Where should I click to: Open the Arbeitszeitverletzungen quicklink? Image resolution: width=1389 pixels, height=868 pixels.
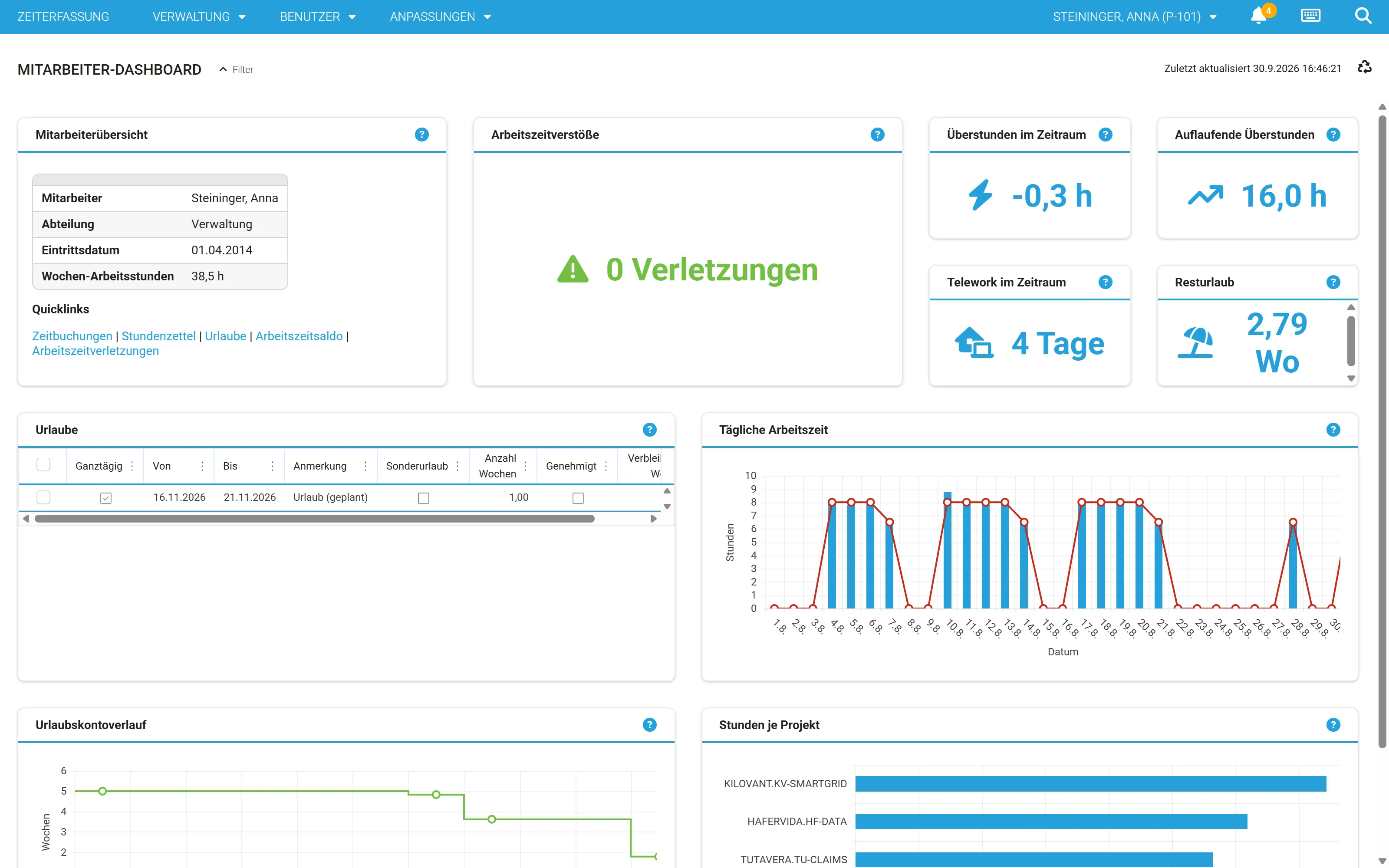tap(95, 351)
